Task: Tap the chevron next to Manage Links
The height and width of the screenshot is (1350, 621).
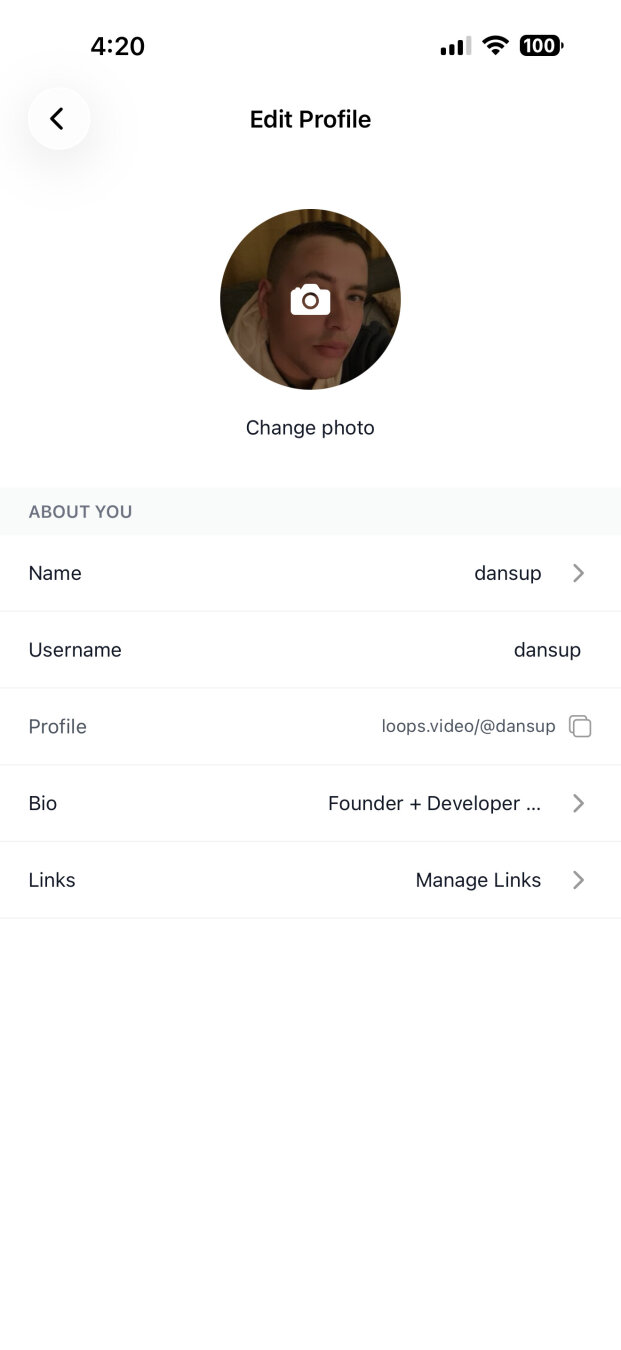Action: [578, 880]
